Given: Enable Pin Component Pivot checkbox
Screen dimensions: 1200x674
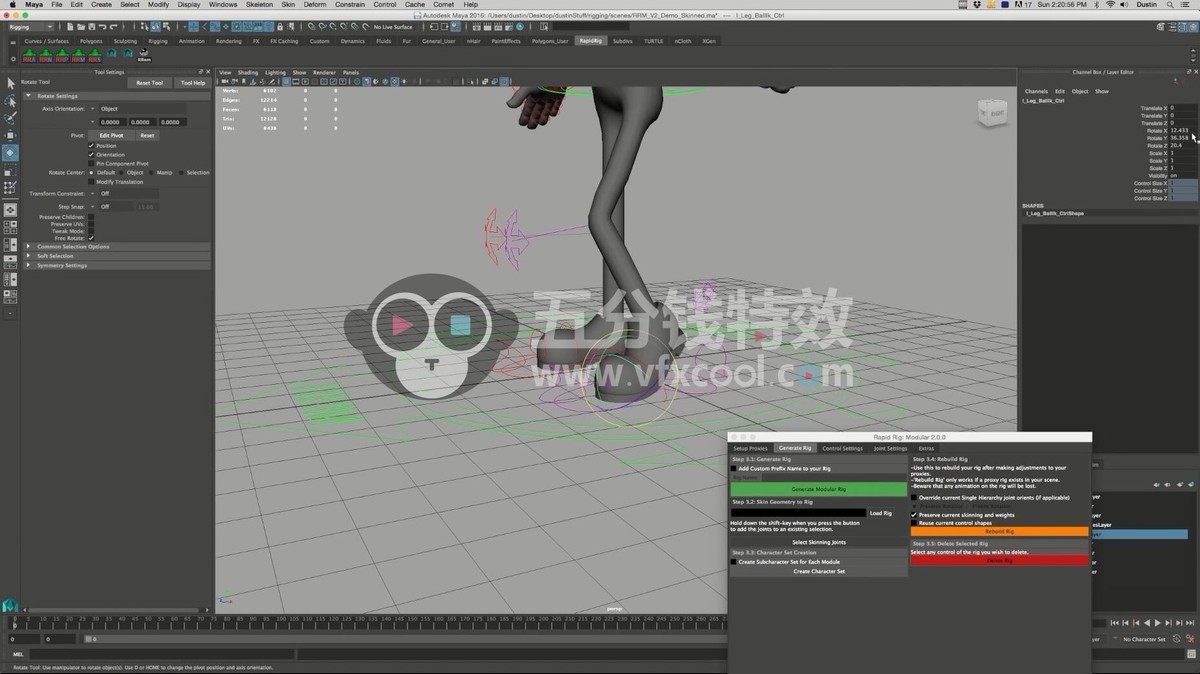Looking at the screenshot, I should point(91,164).
